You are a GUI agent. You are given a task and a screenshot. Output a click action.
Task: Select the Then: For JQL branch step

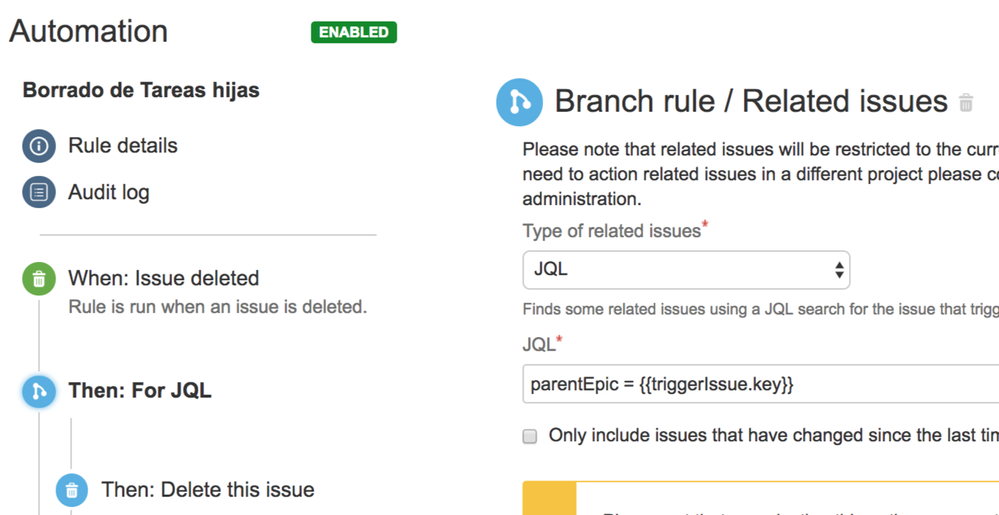coord(140,391)
